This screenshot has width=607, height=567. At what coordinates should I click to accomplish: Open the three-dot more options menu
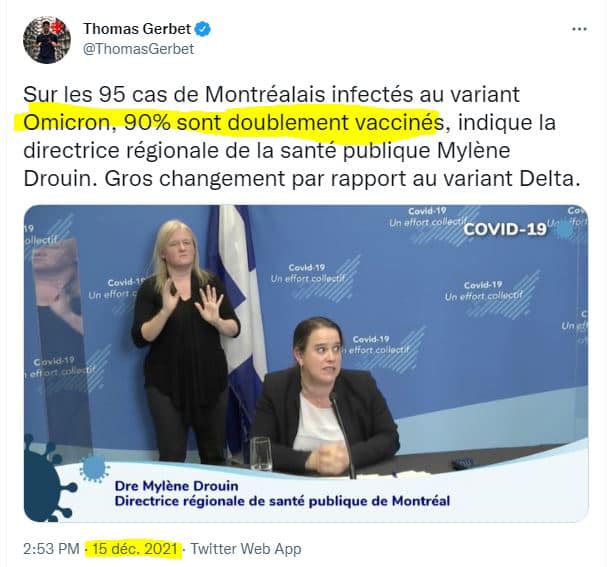[x=579, y=29]
